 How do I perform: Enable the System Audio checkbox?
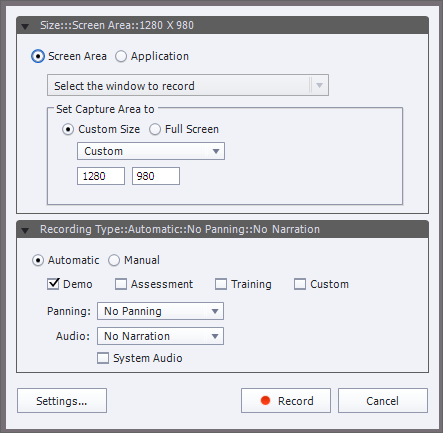(x=103, y=358)
